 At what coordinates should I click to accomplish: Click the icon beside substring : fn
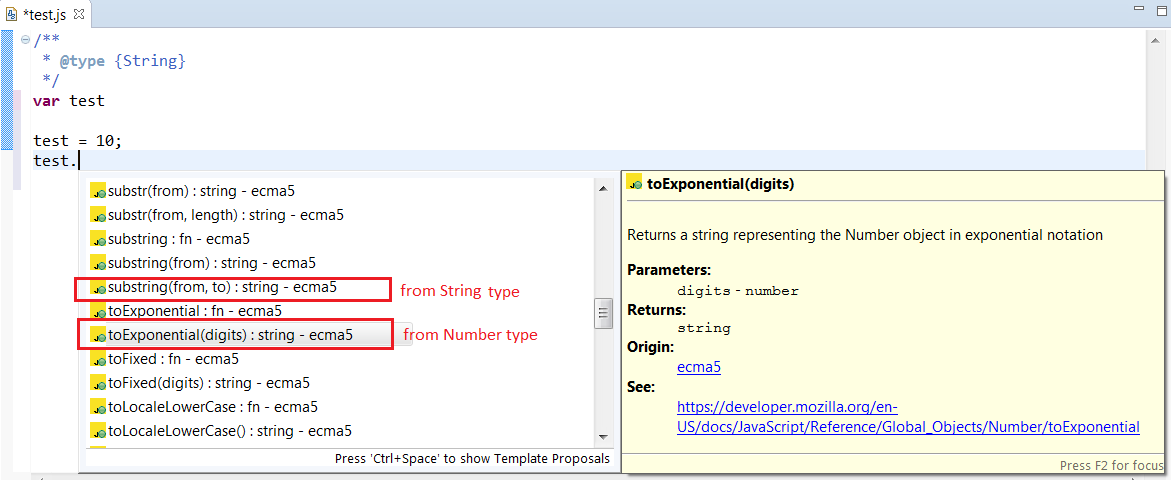(98, 239)
